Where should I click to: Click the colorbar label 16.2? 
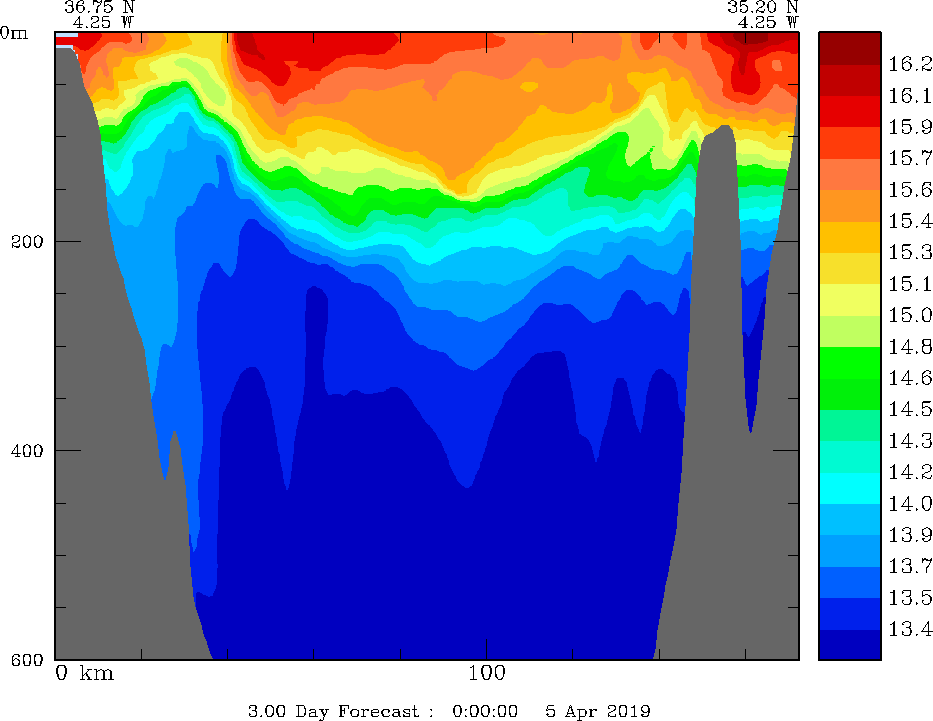tap(910, 64)
